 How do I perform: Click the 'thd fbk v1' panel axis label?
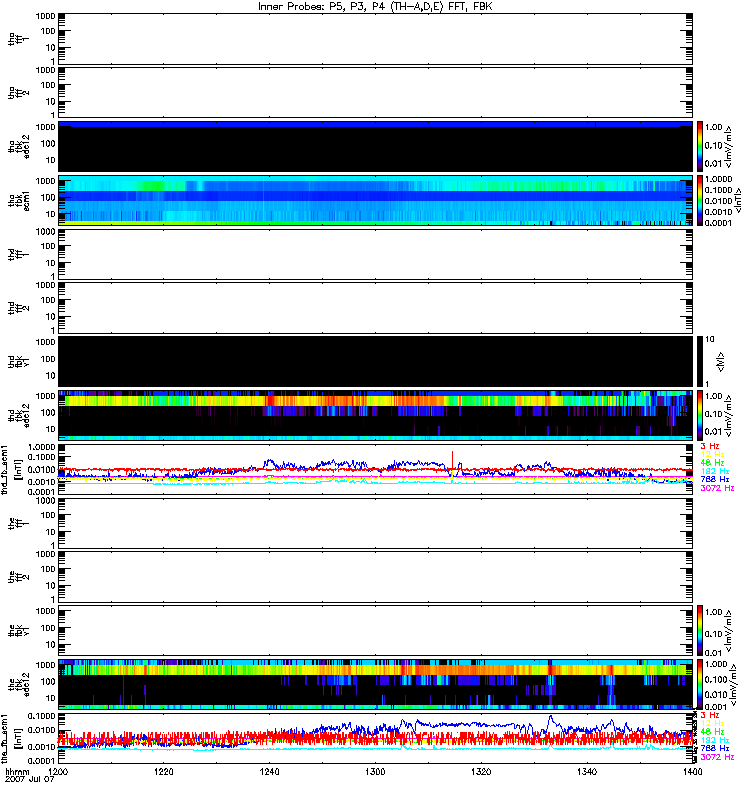[19, 361]
